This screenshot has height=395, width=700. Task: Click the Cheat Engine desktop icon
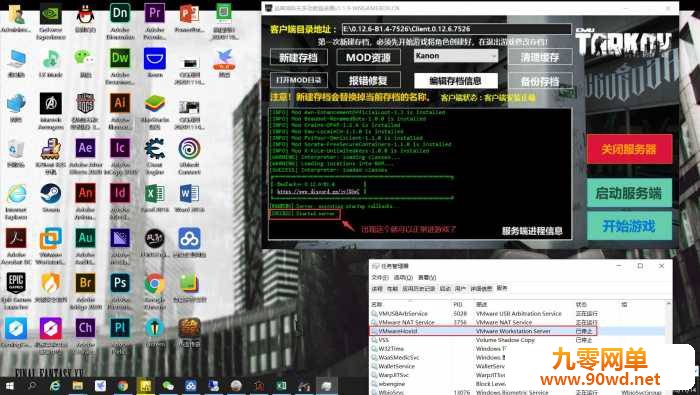click(x=154, y=153)
